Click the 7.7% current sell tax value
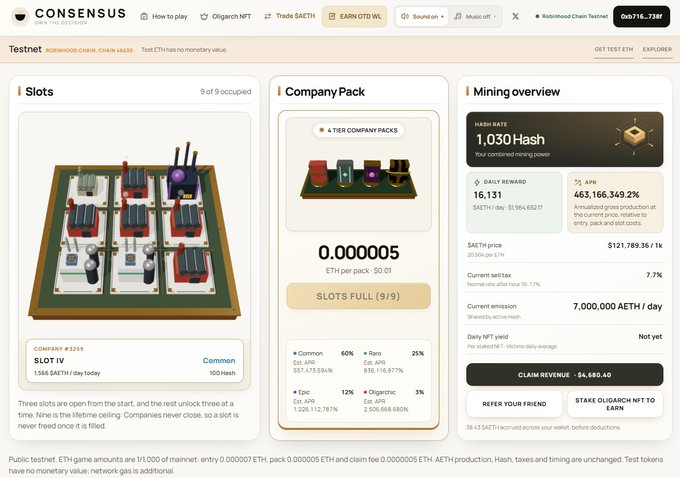 (x=654, y=275)
